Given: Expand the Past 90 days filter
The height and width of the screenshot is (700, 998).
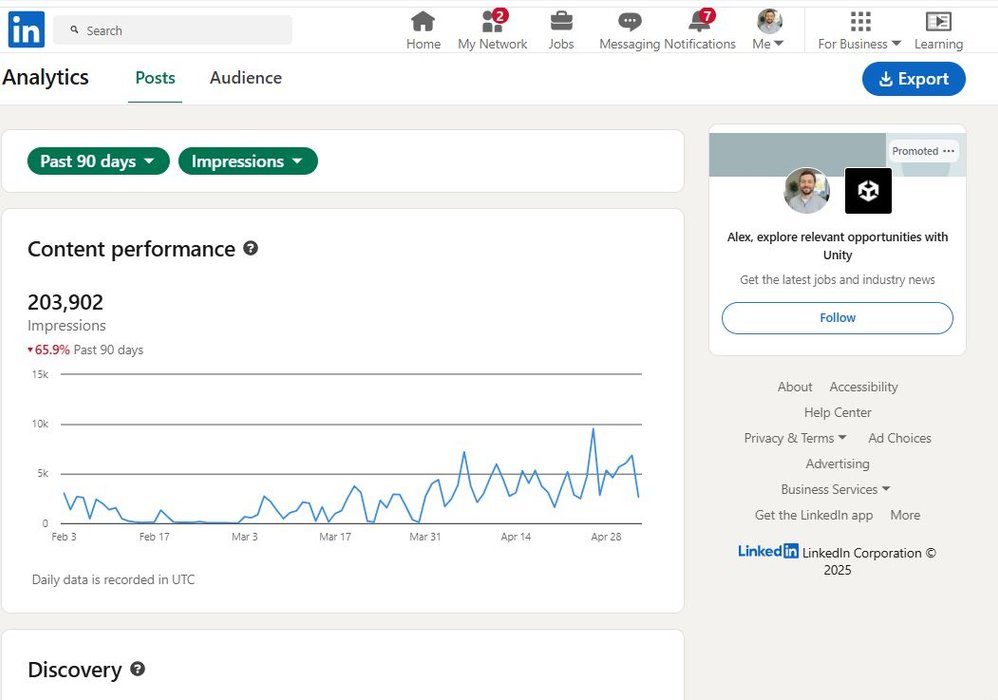Looking at the screenshot, I should tap(98, 161).
